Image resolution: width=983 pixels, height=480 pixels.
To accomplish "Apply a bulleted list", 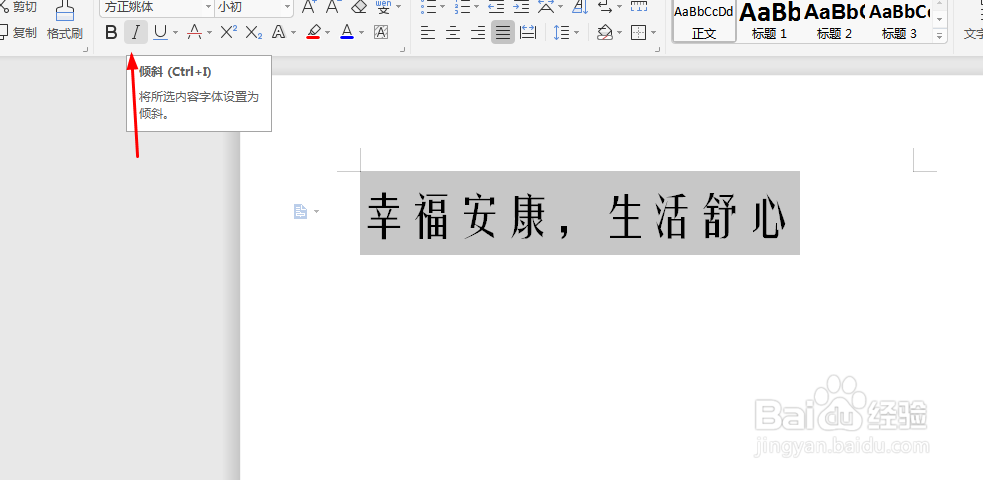I will click(x=429, y=8).
